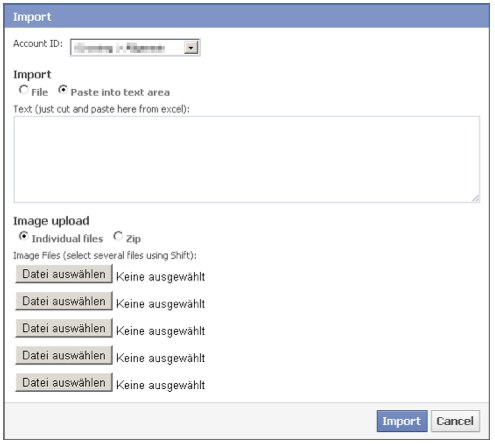
Task: Click inside the excel paste text area
Action: point(247,159)
